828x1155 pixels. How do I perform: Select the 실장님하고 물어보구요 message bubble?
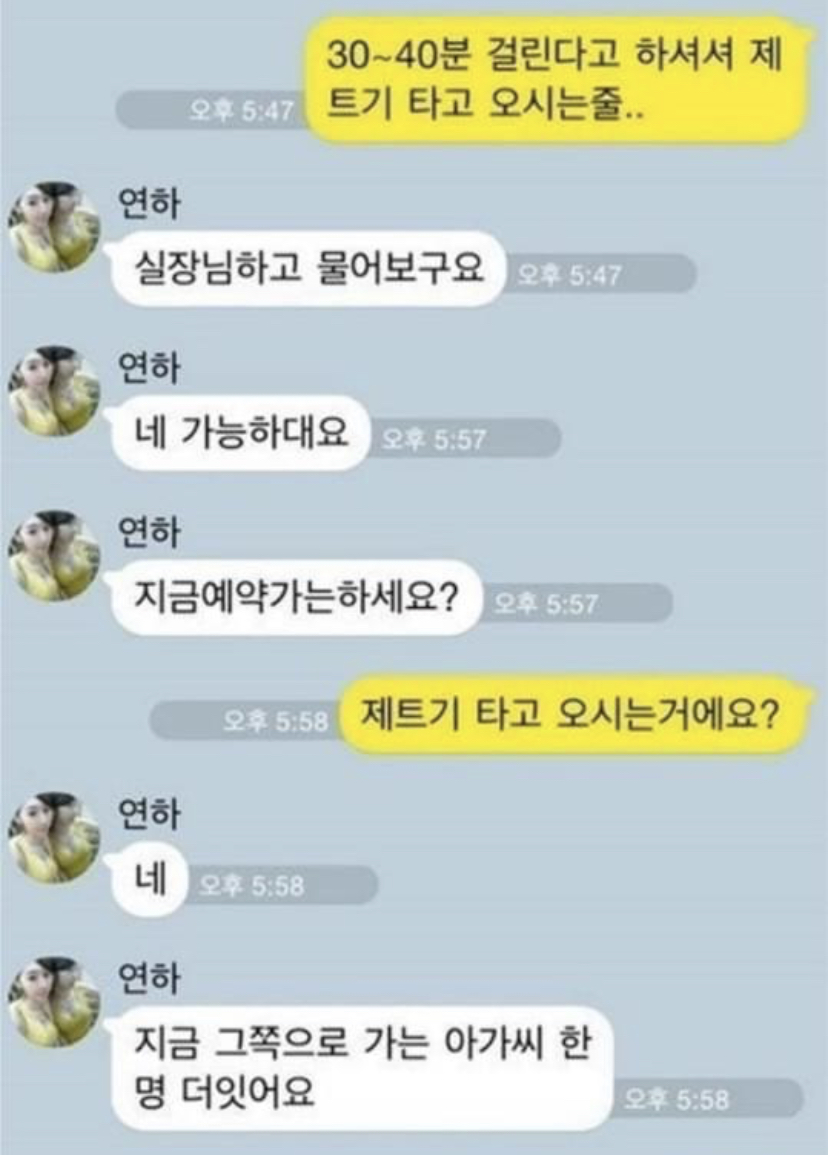pos(307,269)
